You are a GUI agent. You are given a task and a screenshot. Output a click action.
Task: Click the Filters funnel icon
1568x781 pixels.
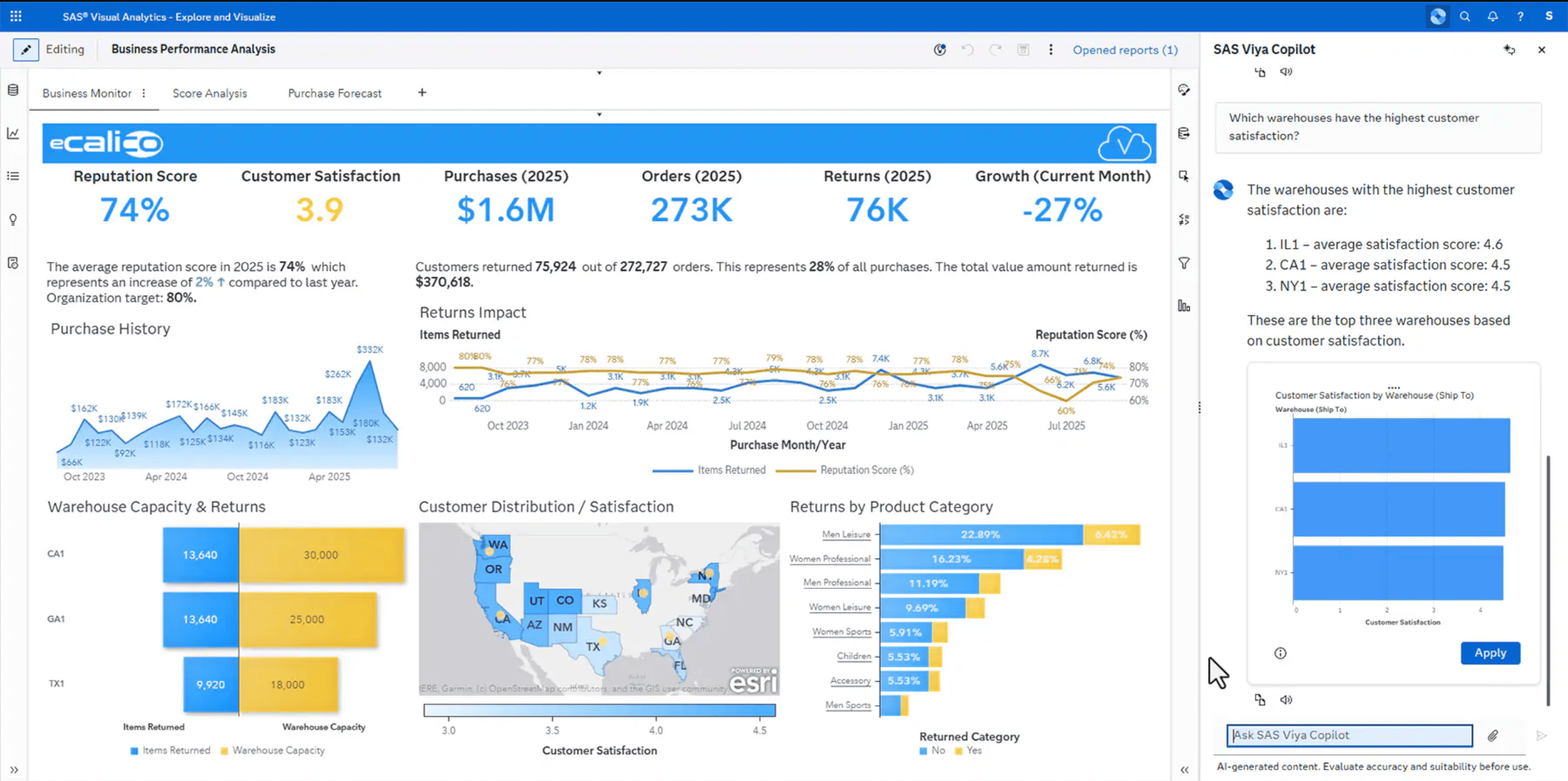pyautogui.click(x=1183, y=263)
